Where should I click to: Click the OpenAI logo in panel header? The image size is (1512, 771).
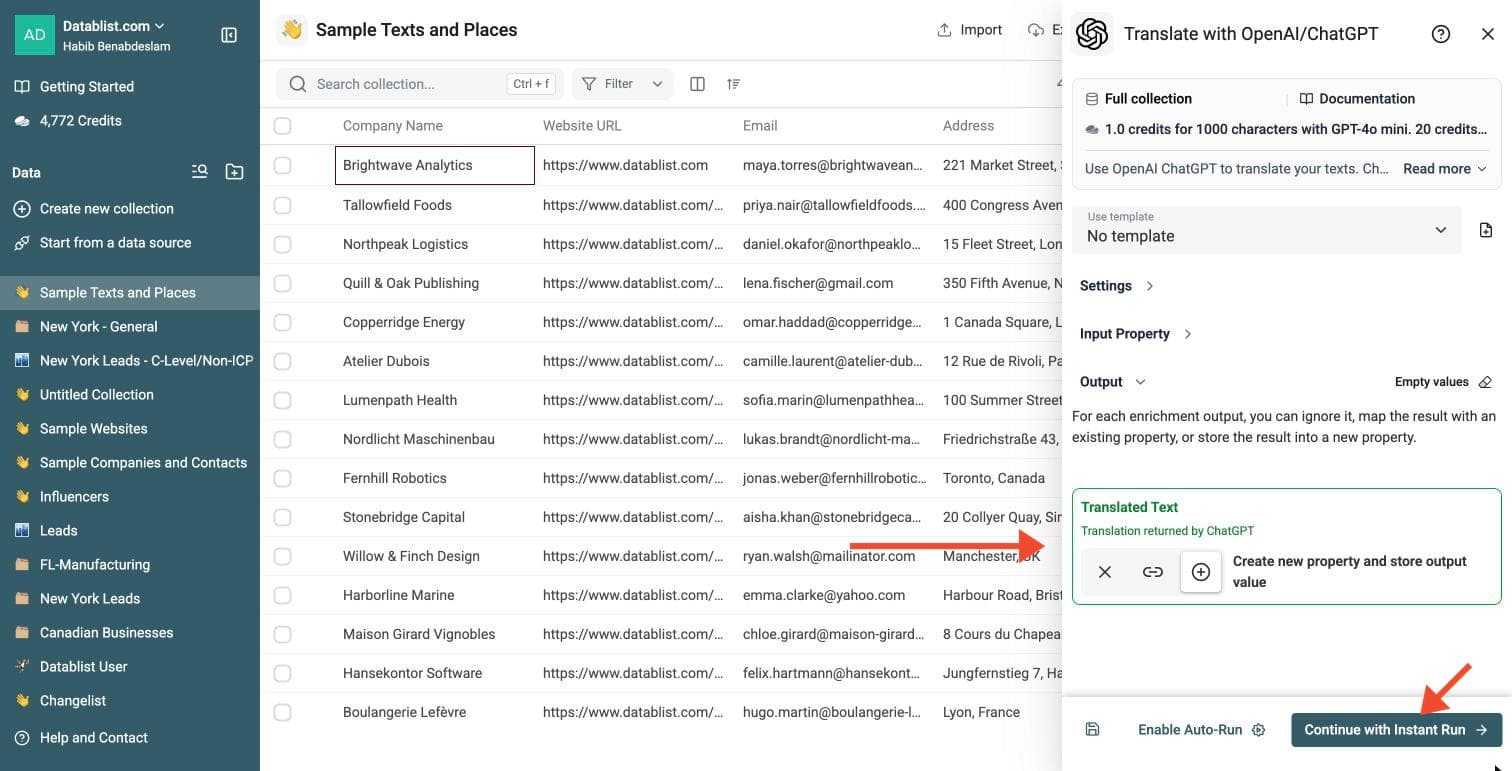1092,34
